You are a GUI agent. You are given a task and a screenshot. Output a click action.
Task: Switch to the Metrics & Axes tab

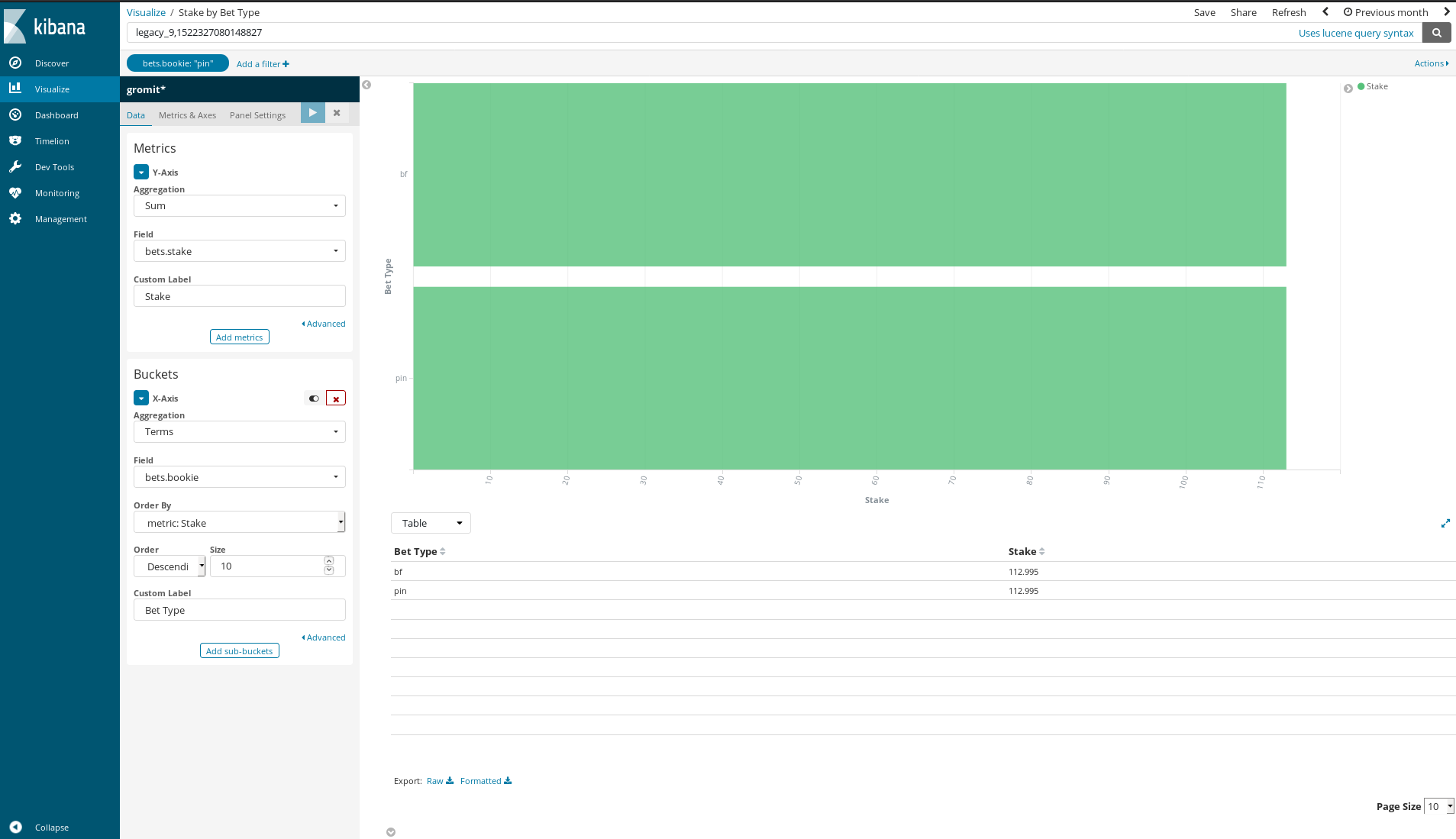[187, 115]
